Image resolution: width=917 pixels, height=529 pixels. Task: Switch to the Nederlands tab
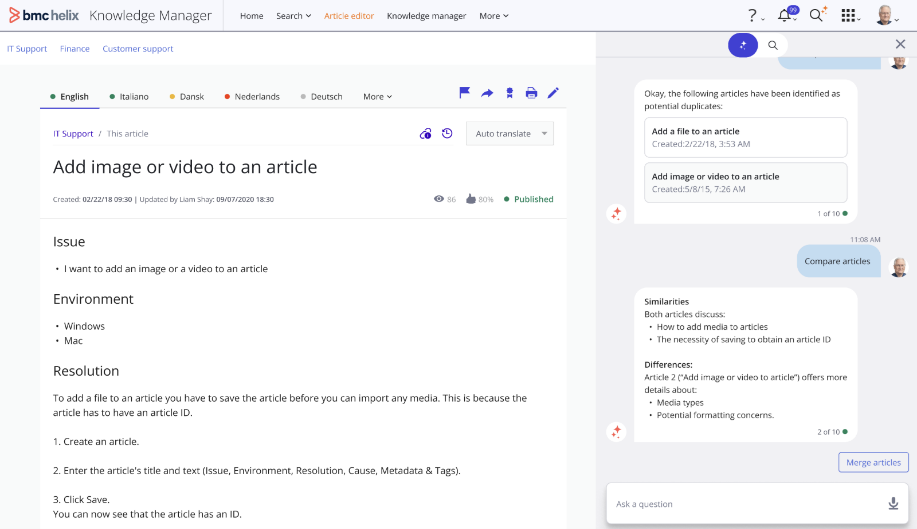tap(252, 96)
